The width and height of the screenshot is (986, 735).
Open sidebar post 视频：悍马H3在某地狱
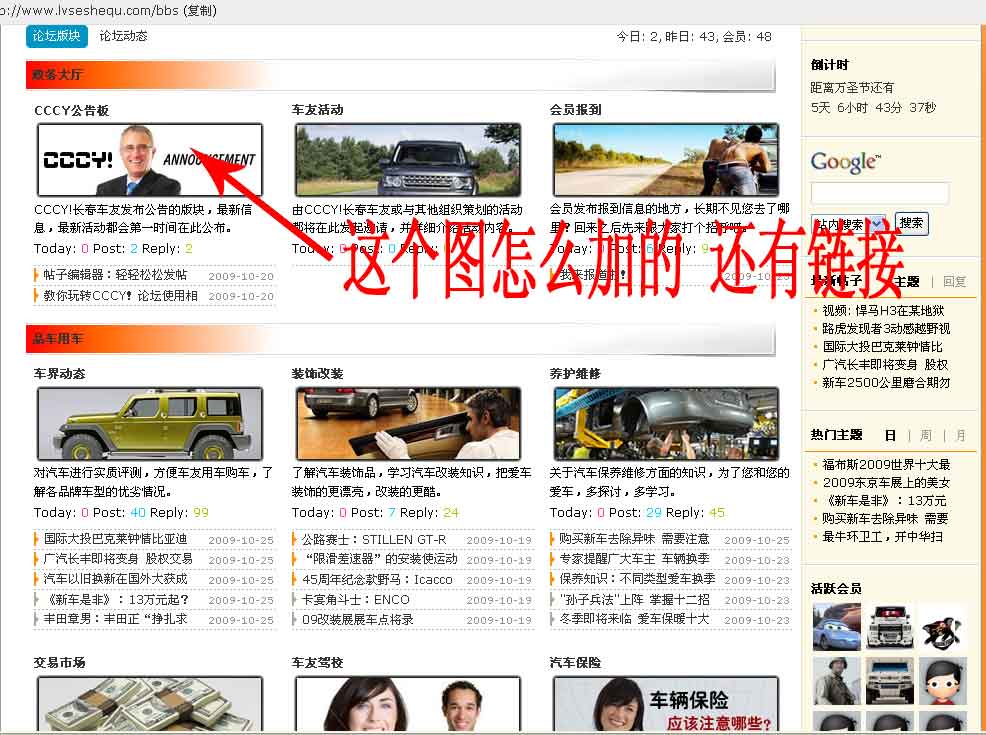coord(884,310)
